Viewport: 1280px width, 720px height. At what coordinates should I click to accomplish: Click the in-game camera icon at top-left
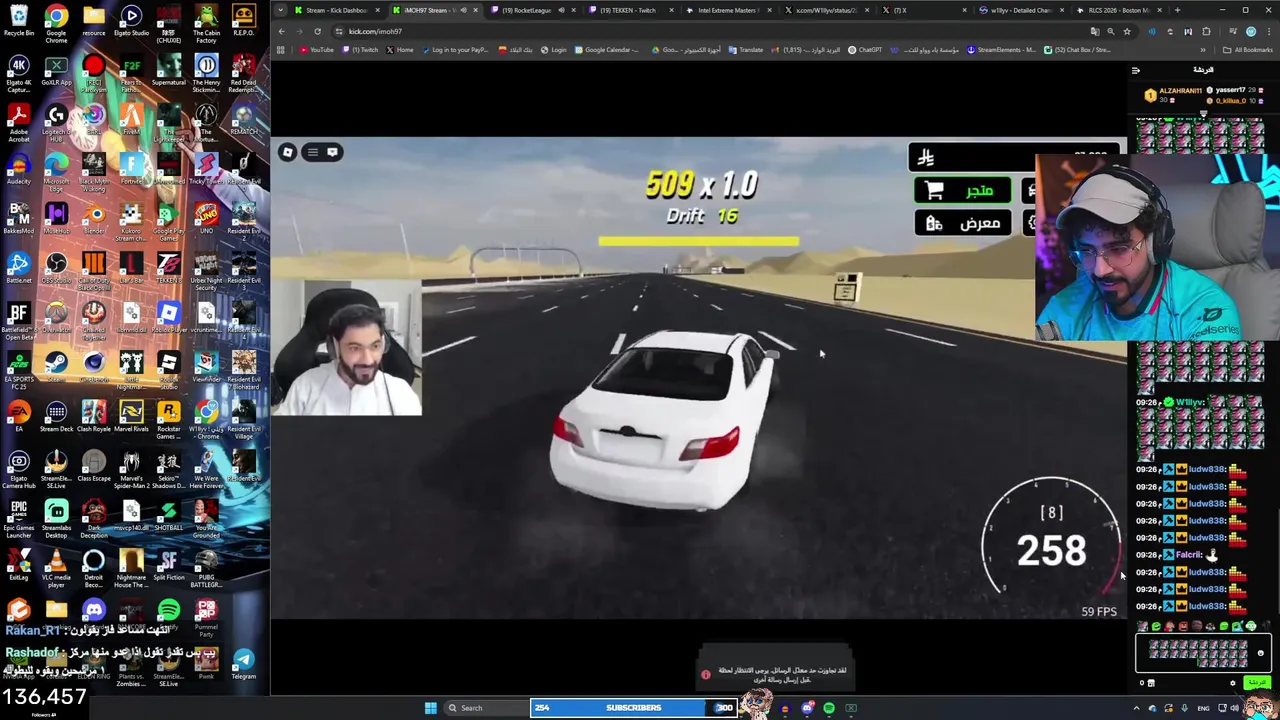287,152
